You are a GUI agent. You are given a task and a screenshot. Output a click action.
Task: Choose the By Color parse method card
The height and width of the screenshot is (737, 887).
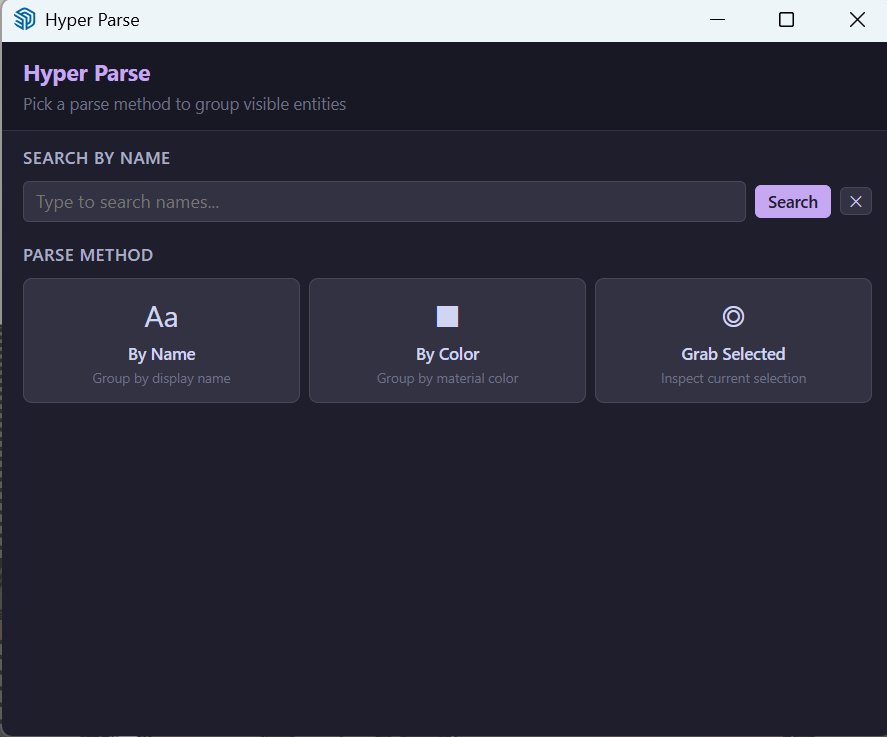pyautogui.click(x=446, y=340)
